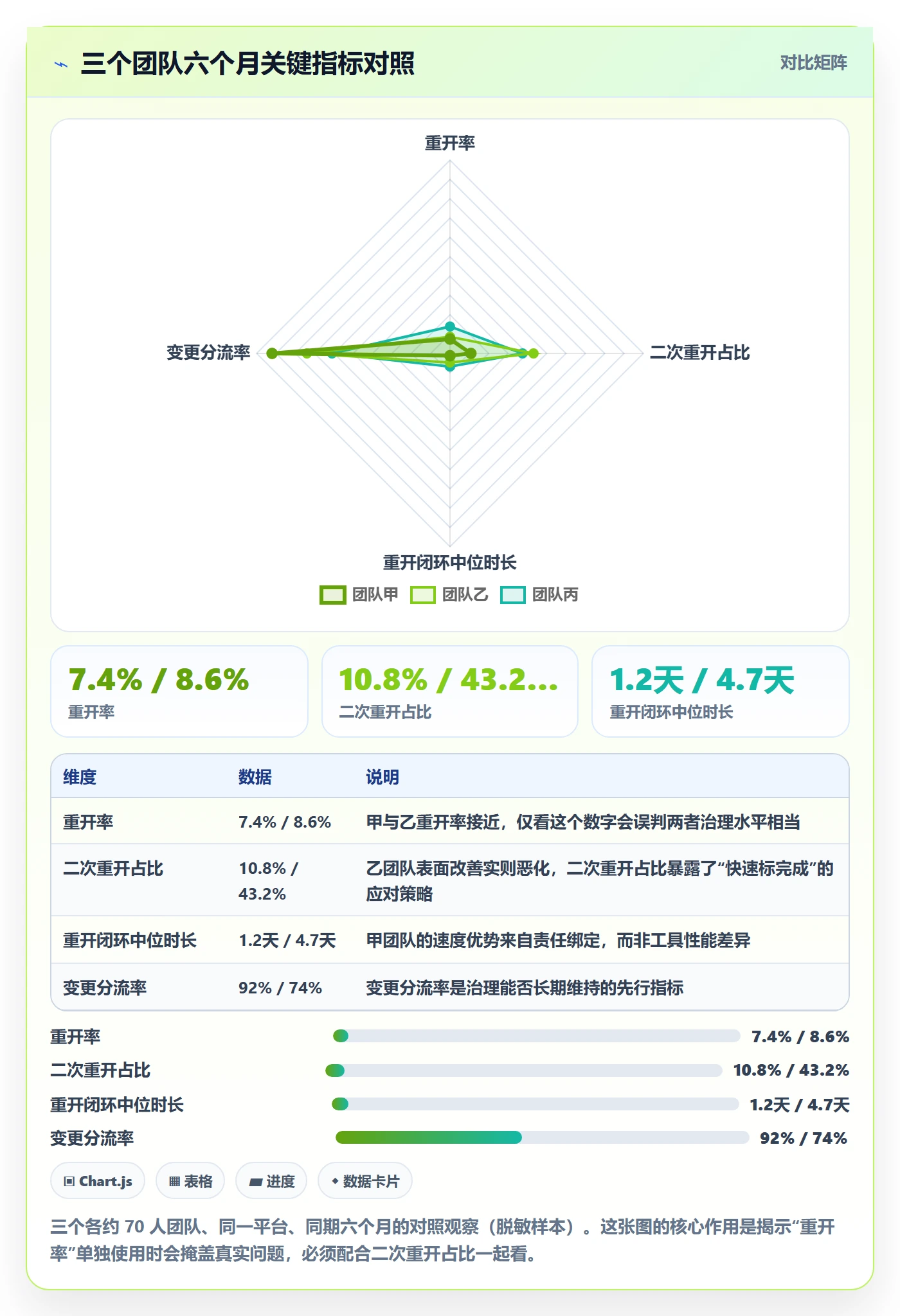Toggle the 团队甲 legend item
The width and height of the screenshot is (900, 1316).
click(359, 595)
